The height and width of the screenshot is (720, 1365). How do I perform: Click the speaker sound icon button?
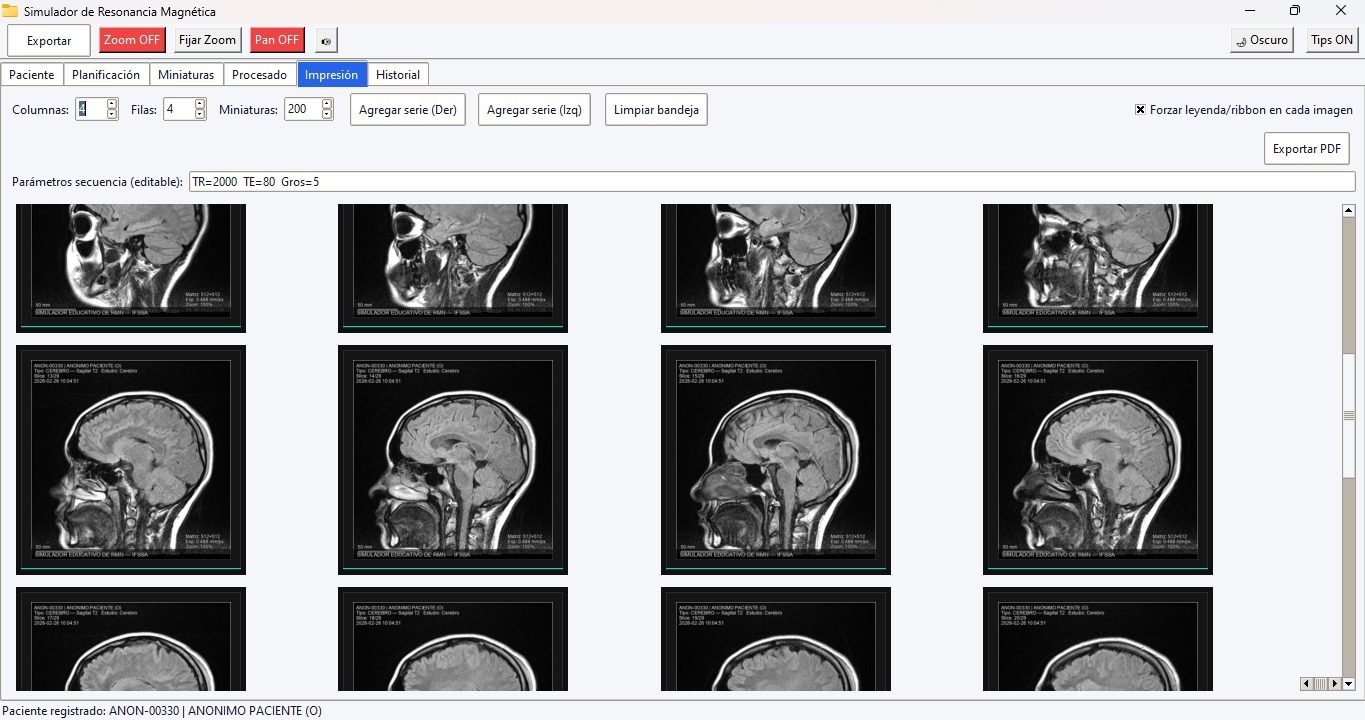pyautogui.click(x=326, y=40)
